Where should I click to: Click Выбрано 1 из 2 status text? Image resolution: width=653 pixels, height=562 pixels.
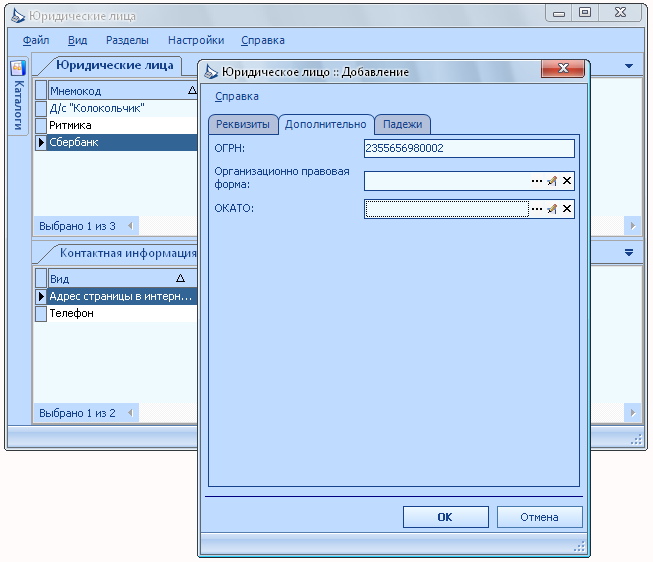pos(77,413)
